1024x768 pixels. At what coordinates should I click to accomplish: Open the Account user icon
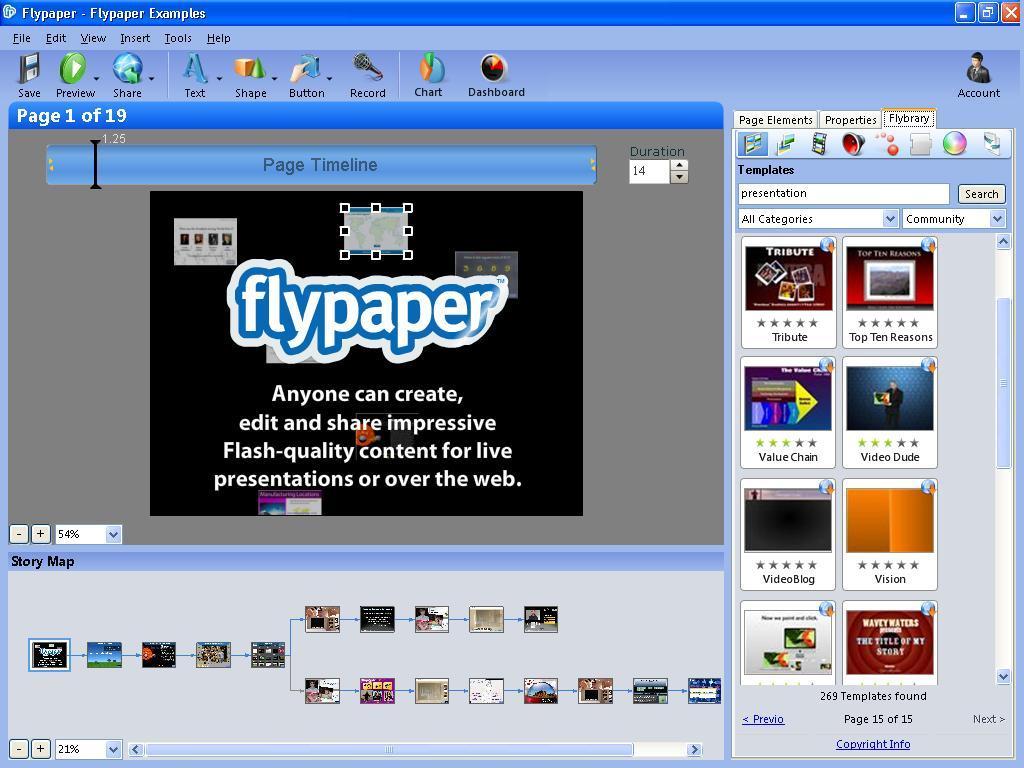(x=978, y=69)
